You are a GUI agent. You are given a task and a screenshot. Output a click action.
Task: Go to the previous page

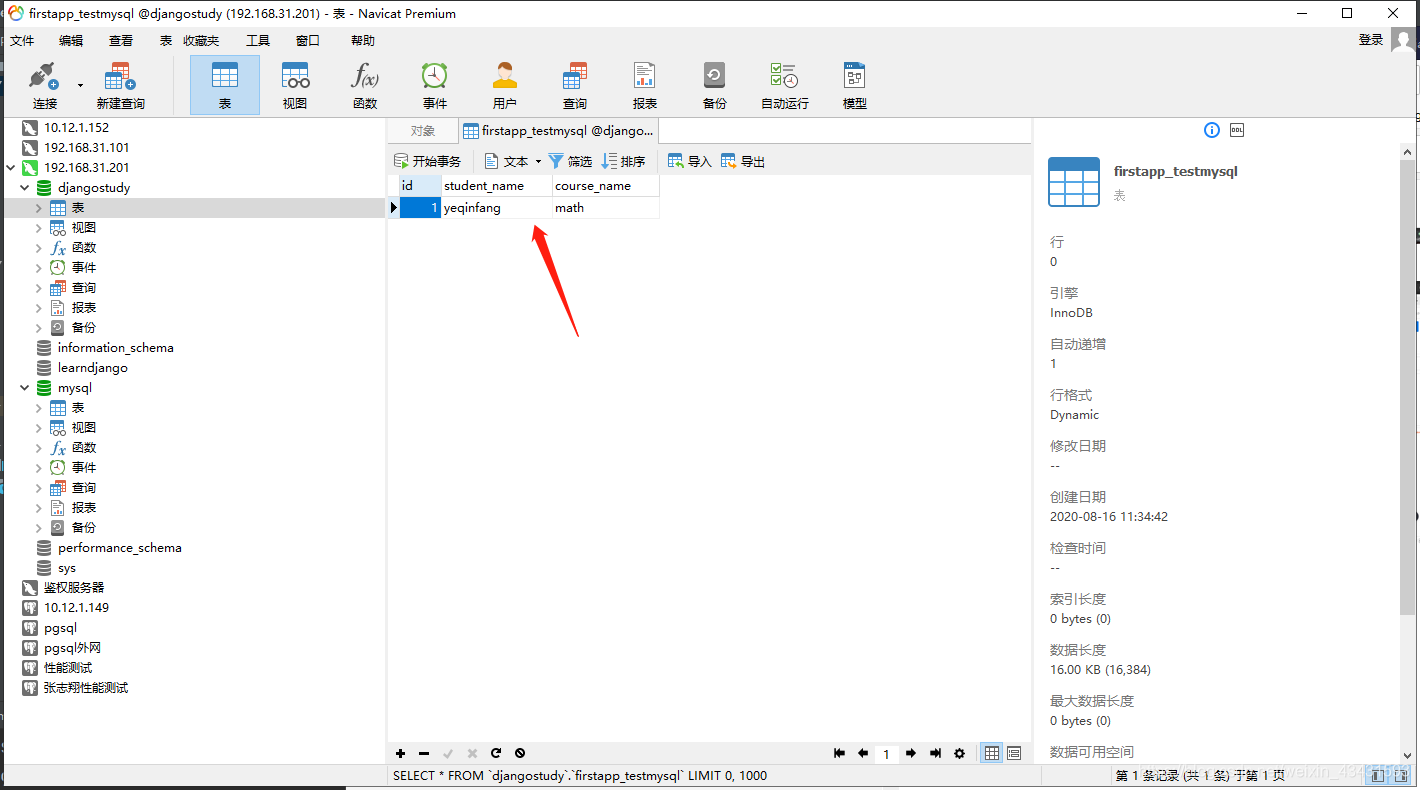pos(863,753)
